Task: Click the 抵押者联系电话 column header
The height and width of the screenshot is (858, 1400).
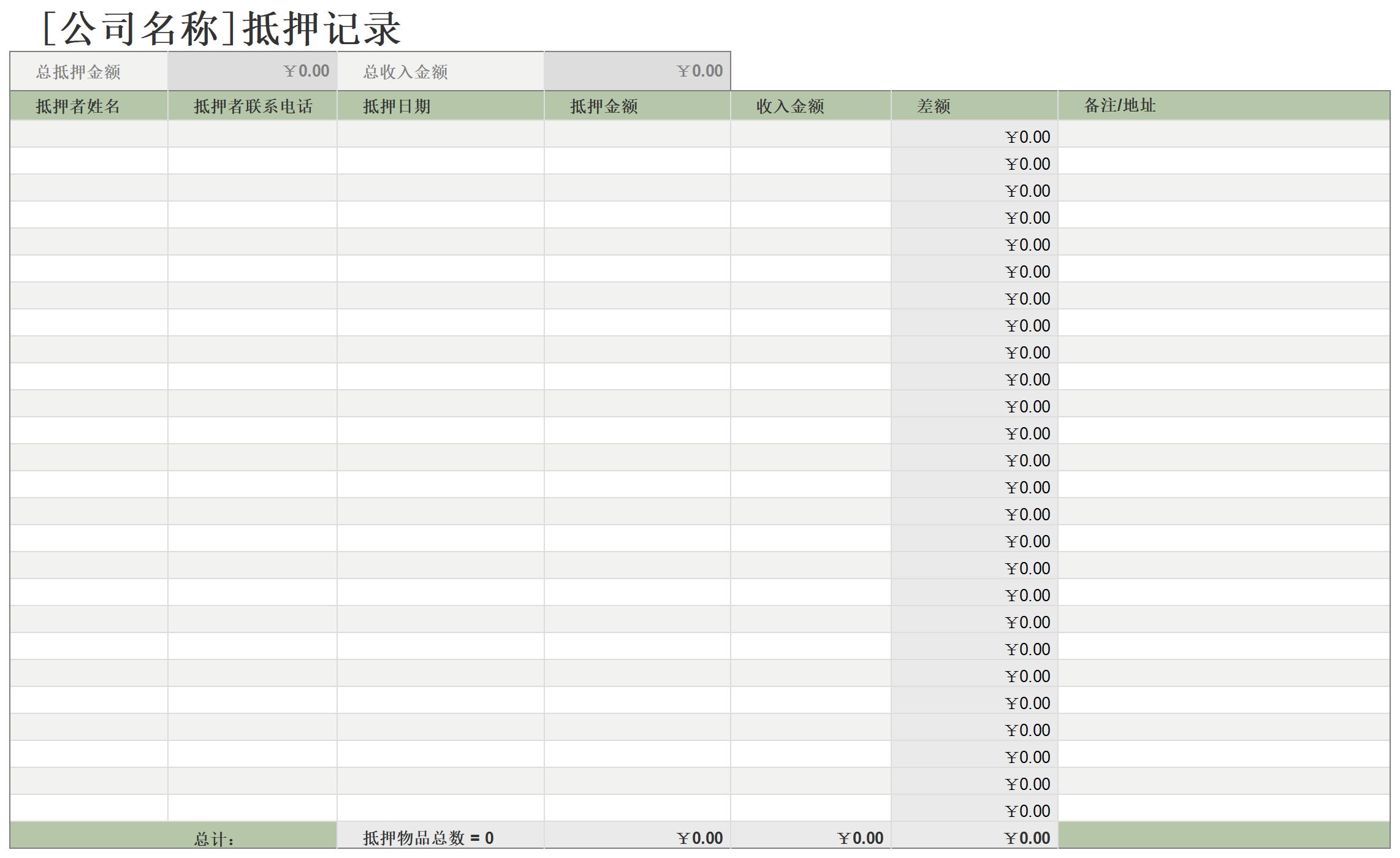Action: pos(252,106)
